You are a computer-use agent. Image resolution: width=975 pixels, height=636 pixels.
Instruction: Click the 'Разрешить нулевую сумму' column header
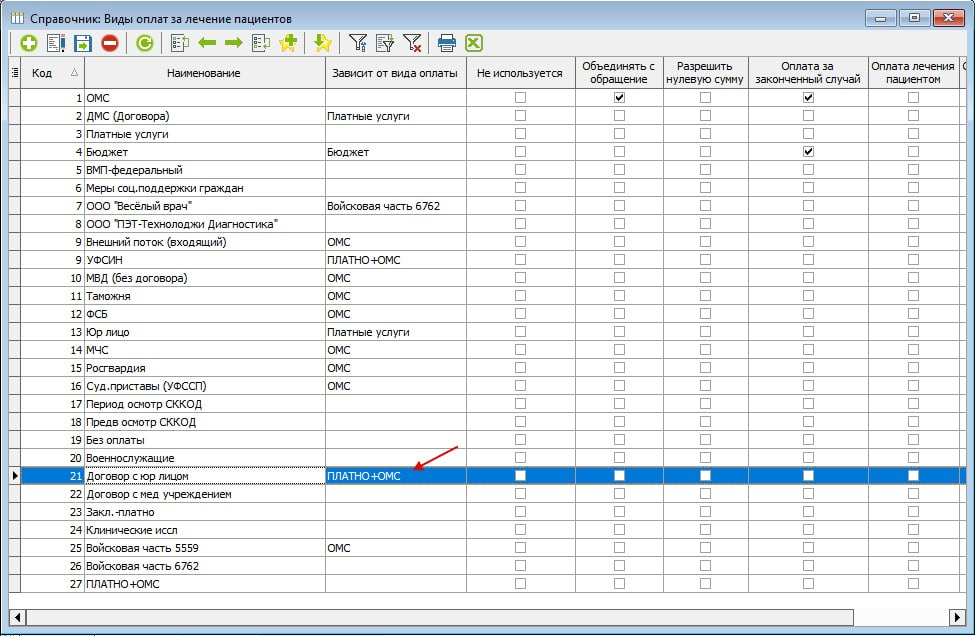pyautogui.click(x=705, y=73)
